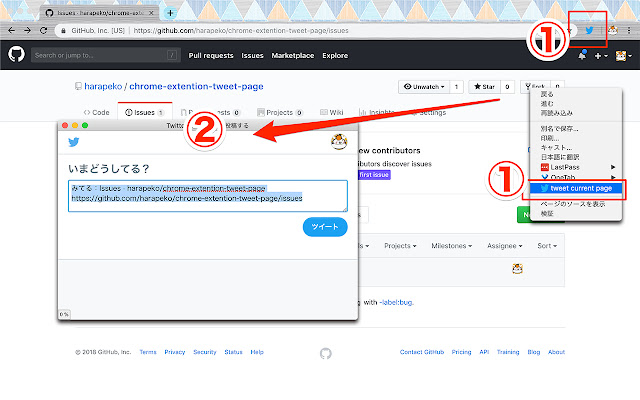
Task: Choose ページのソースを表示 in context menu
Action: click(573, 204)
